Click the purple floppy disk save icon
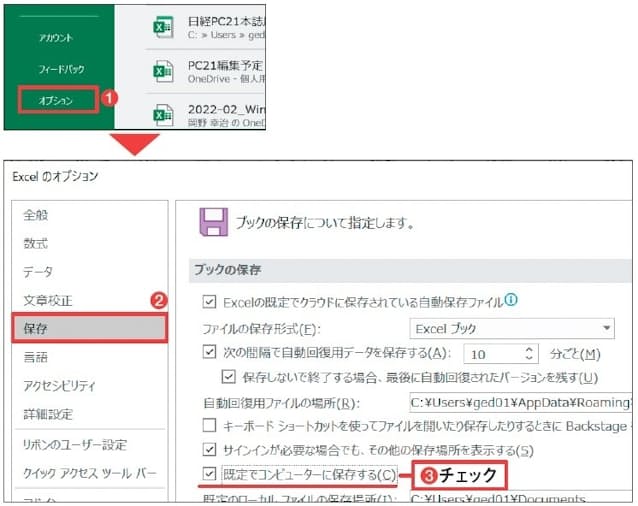Image resolution: width=638 pixels, height=506 pixels. point(211,224)
